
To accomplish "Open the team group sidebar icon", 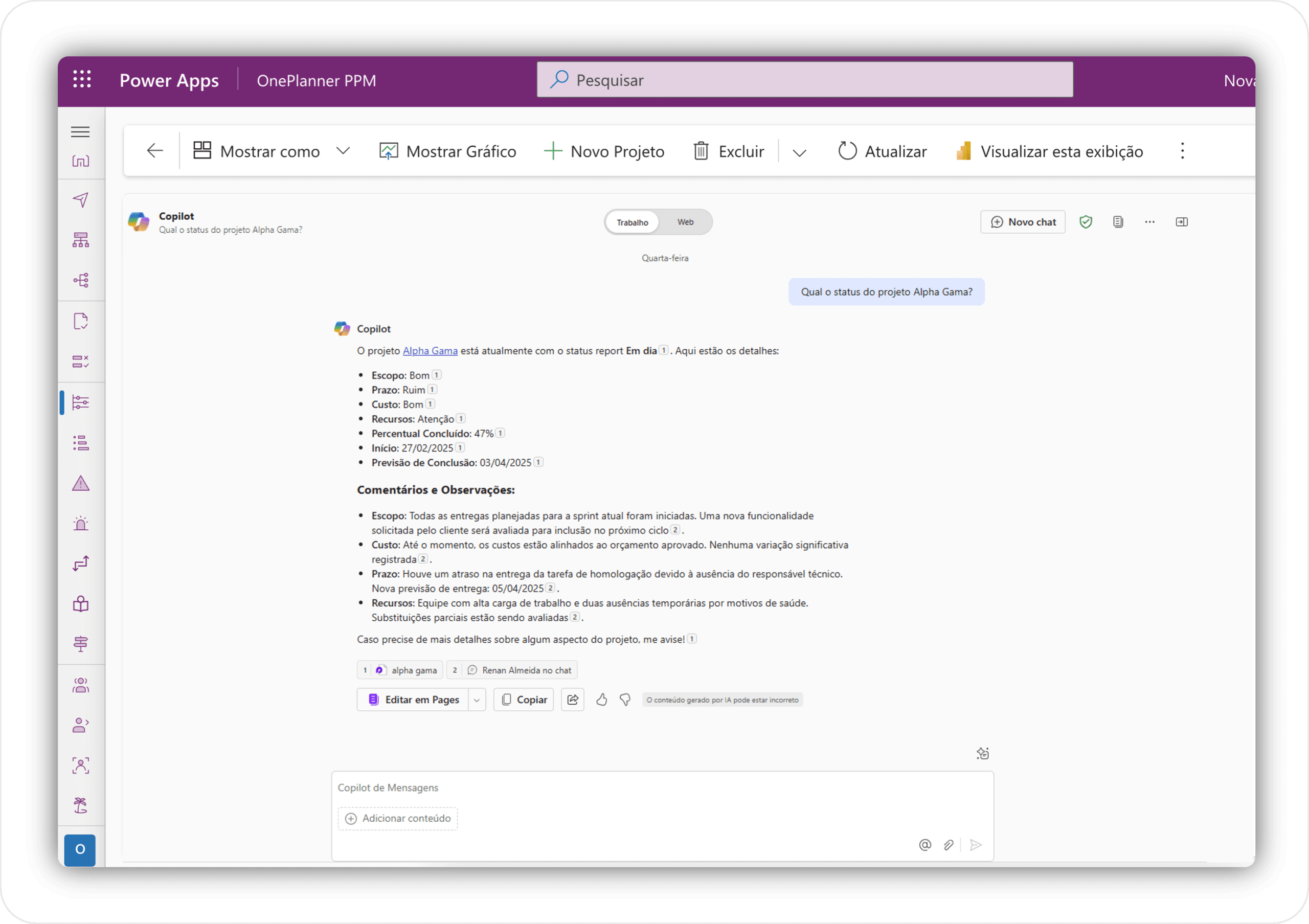I will [x=80, y=685].
